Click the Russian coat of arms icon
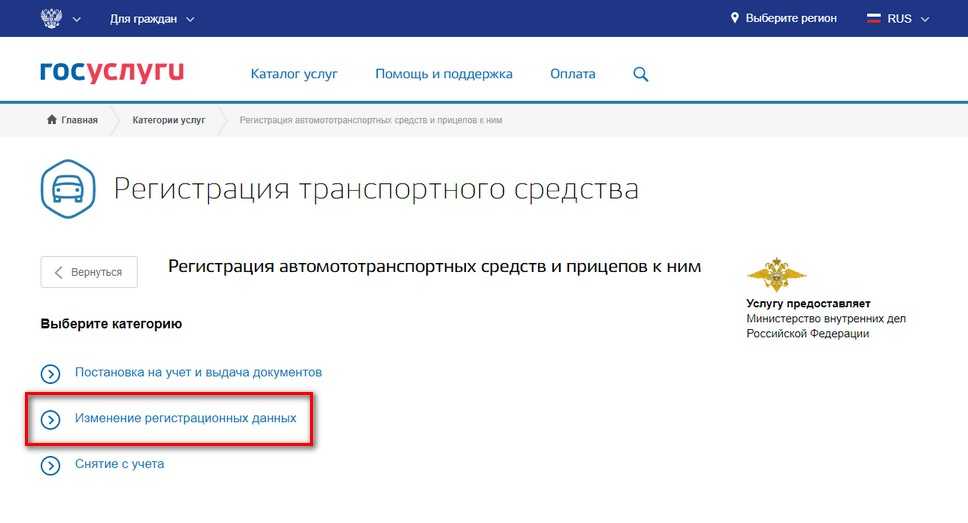Viewport: 968px width, 523px height. [50, 18]
